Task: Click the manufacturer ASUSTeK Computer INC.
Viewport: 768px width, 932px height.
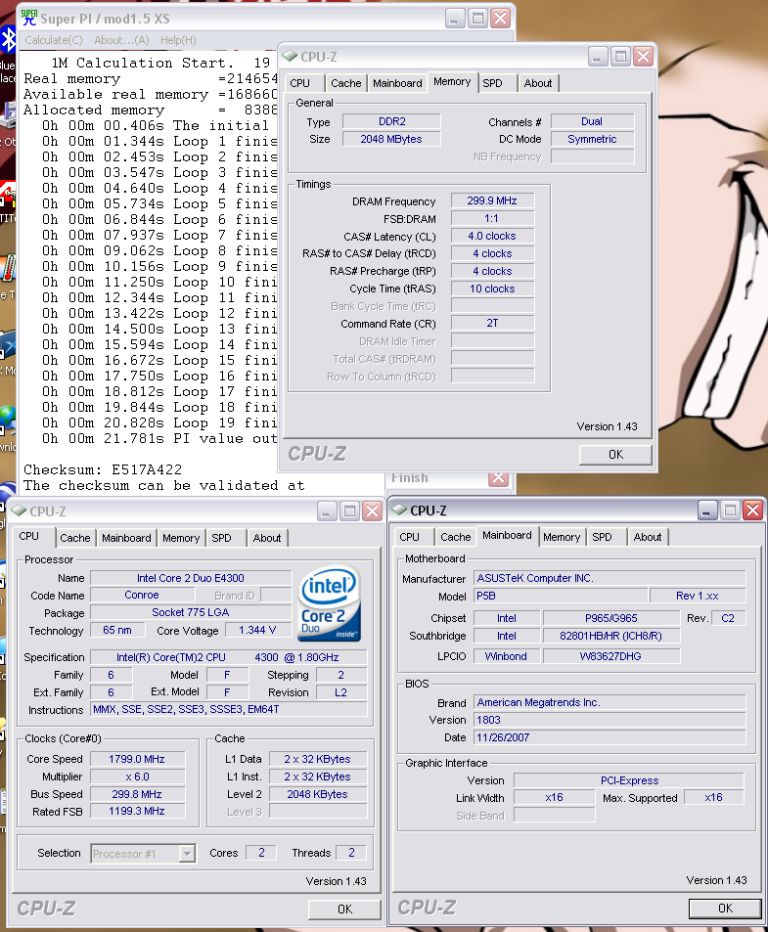Action: coord(609,578)
